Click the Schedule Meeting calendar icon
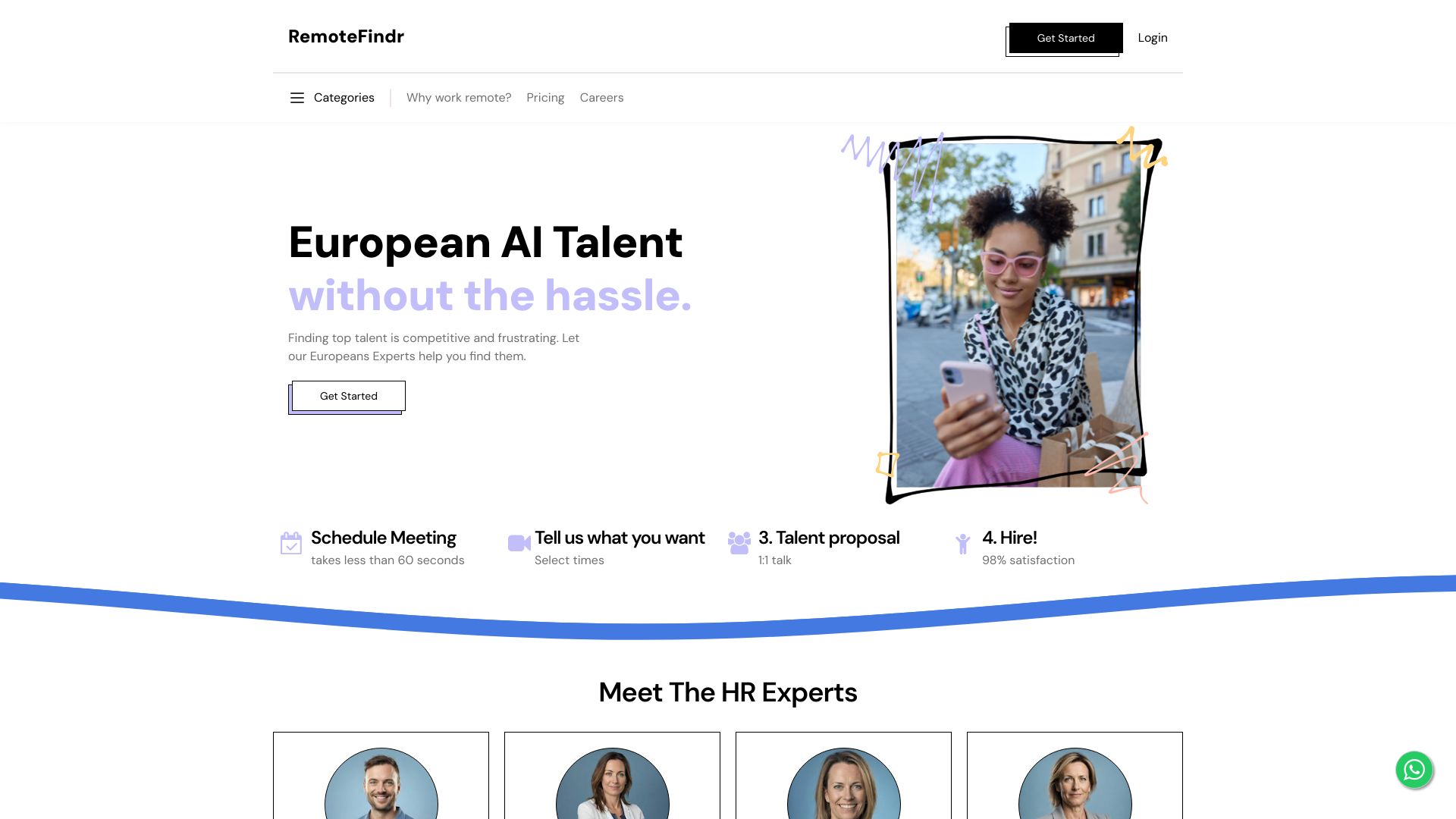Viewport: 1456px width, 819px height. pos(291,543)
